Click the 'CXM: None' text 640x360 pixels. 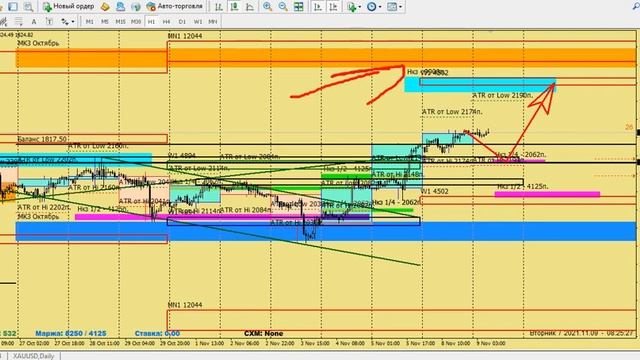(x=264, y=333)
